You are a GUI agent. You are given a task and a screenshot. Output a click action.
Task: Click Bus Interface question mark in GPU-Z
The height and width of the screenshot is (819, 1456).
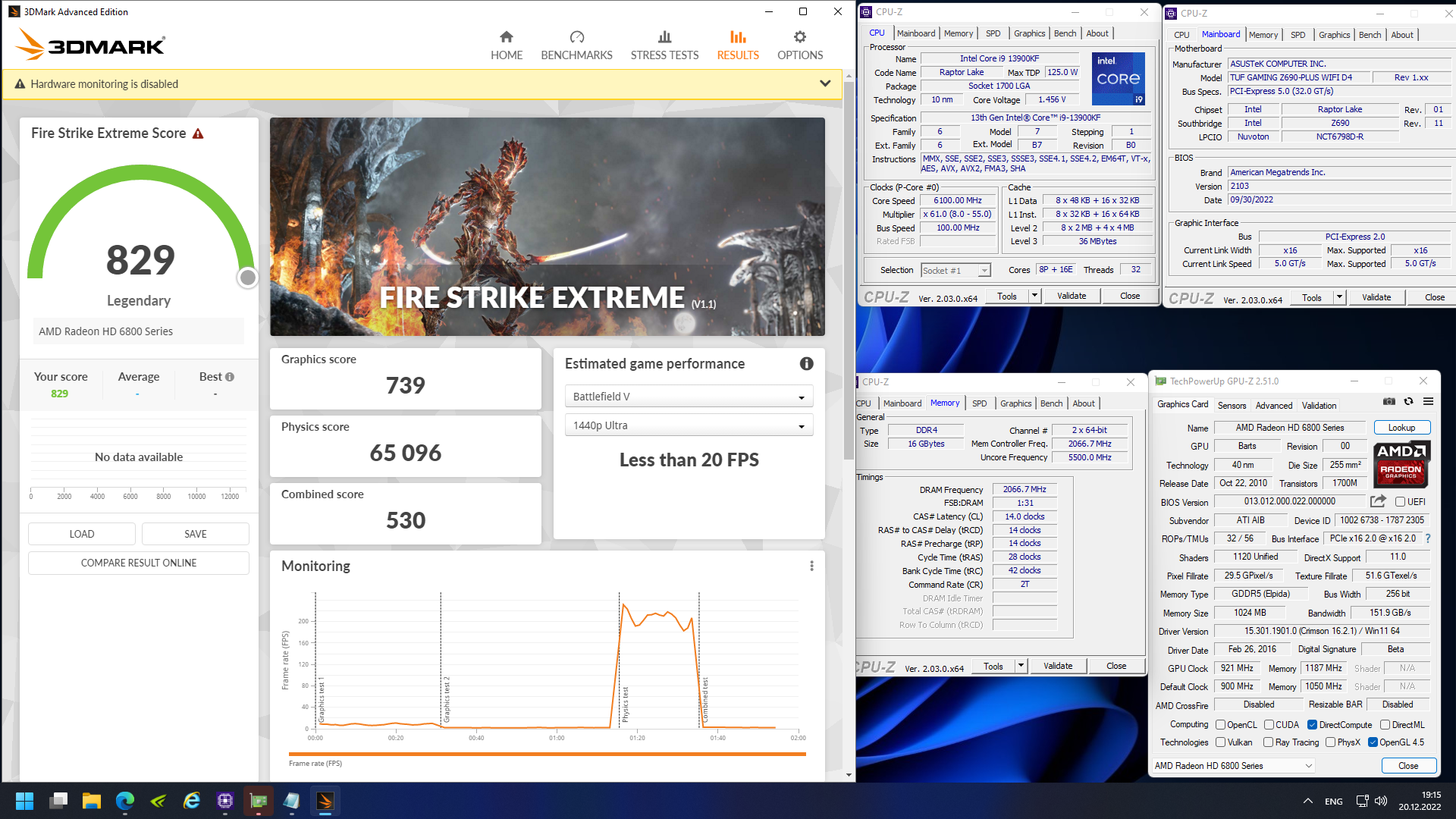(1428, 538)
